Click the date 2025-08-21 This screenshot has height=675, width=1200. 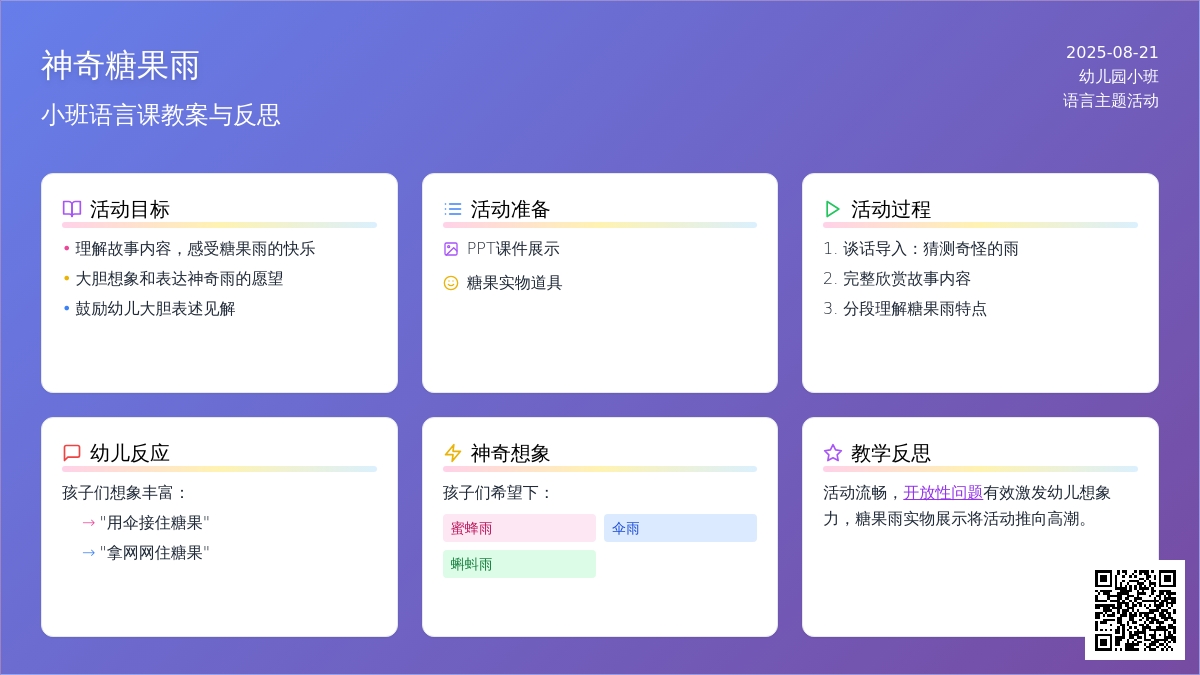tap(1112, 52)
